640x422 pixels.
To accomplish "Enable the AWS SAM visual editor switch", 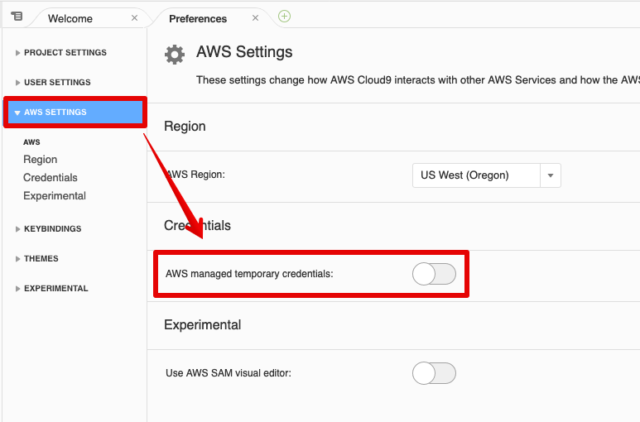I will click(x=434, y=373).
